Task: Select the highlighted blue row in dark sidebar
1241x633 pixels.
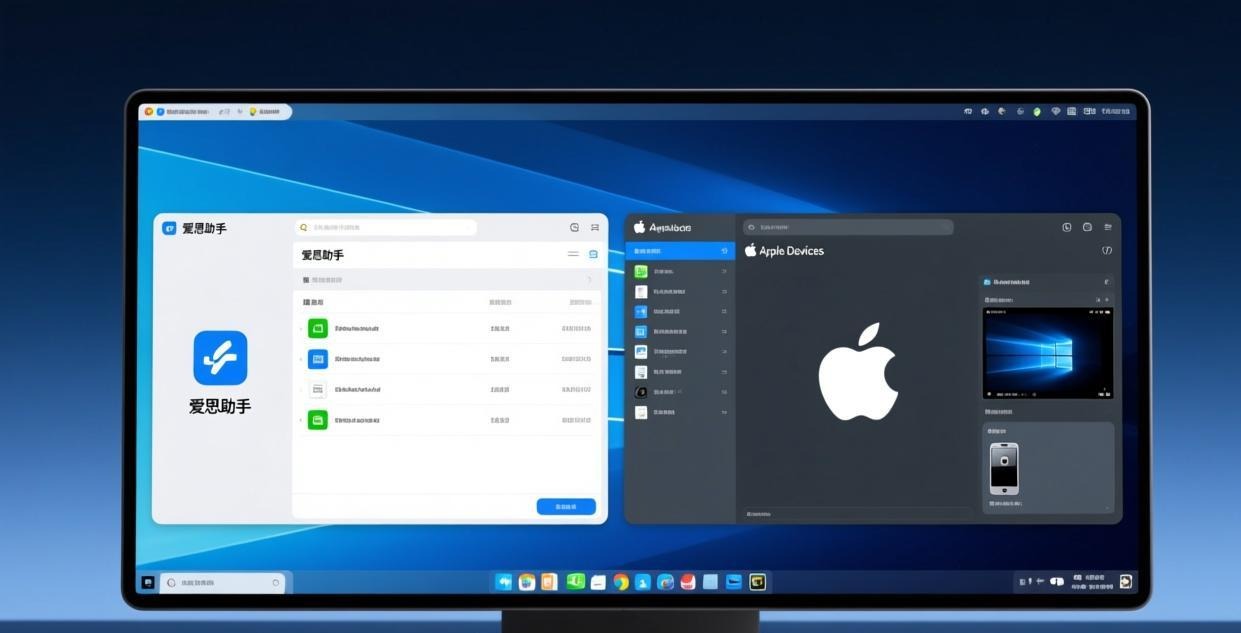Action: point(680,251)
